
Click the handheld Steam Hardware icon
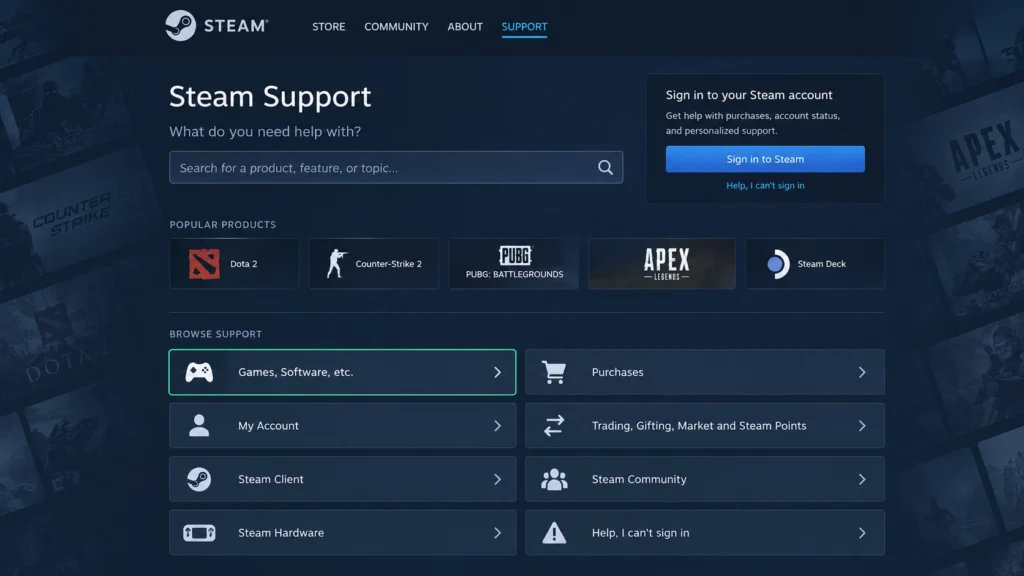199,533
